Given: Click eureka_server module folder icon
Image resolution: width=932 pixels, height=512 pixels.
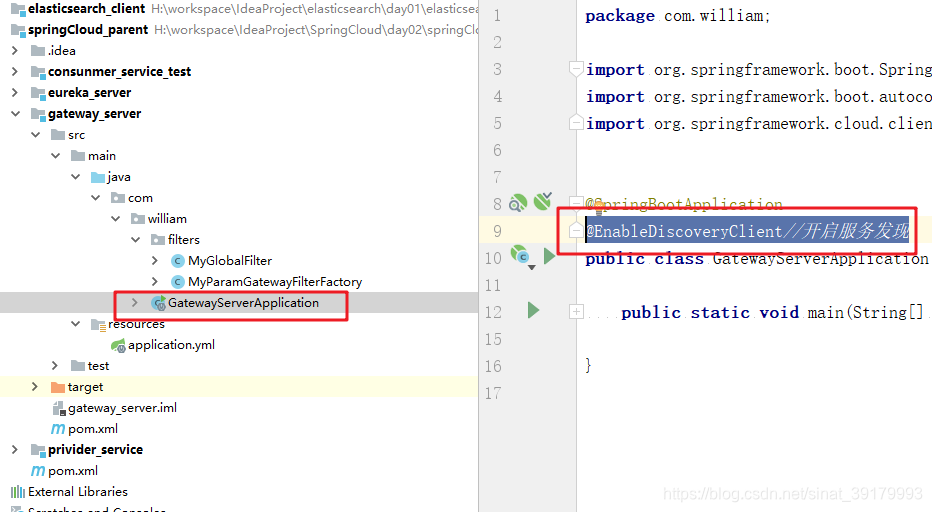Looking at the screenshot, I should coord(38,93).
